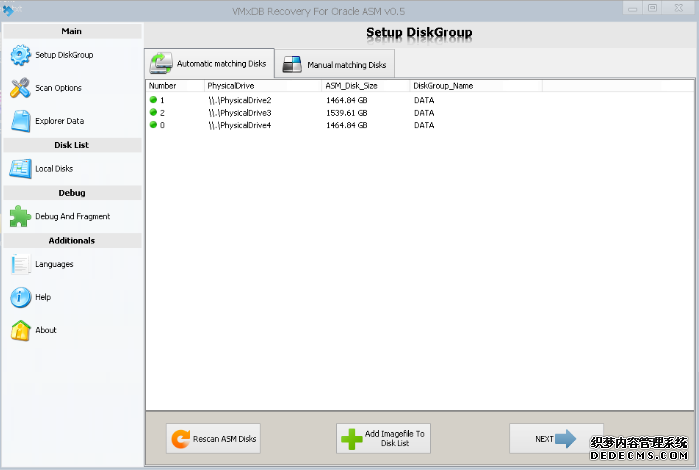This screenshot has width=699, height=470.
Task: Click the ASM_Disk_Size column header
Action: pyautogui.click(x=365, y=86)
